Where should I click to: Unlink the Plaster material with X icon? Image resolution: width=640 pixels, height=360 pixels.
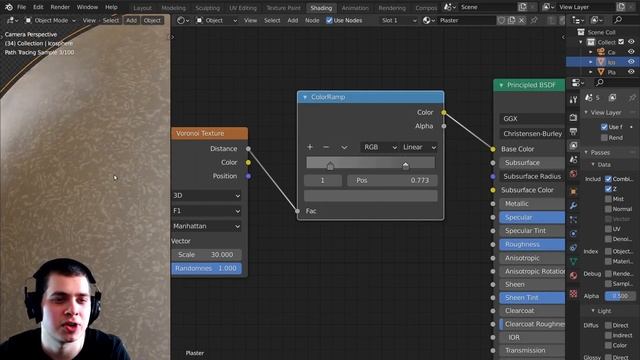(x=522, y=20)
